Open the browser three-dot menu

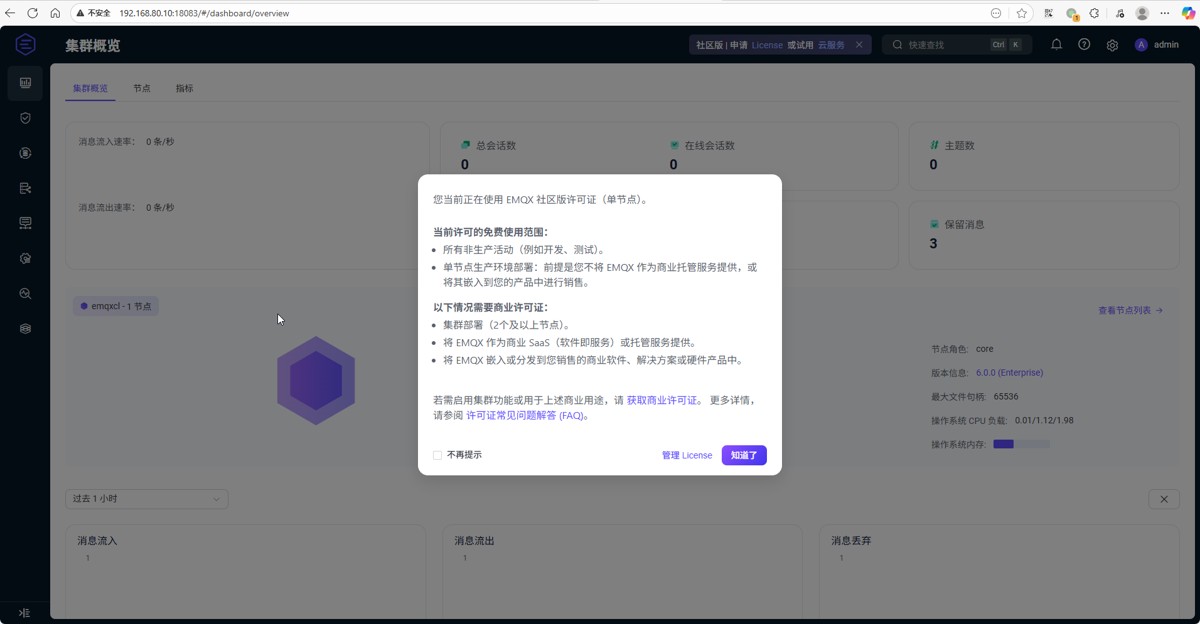[x=1165, y=13]
